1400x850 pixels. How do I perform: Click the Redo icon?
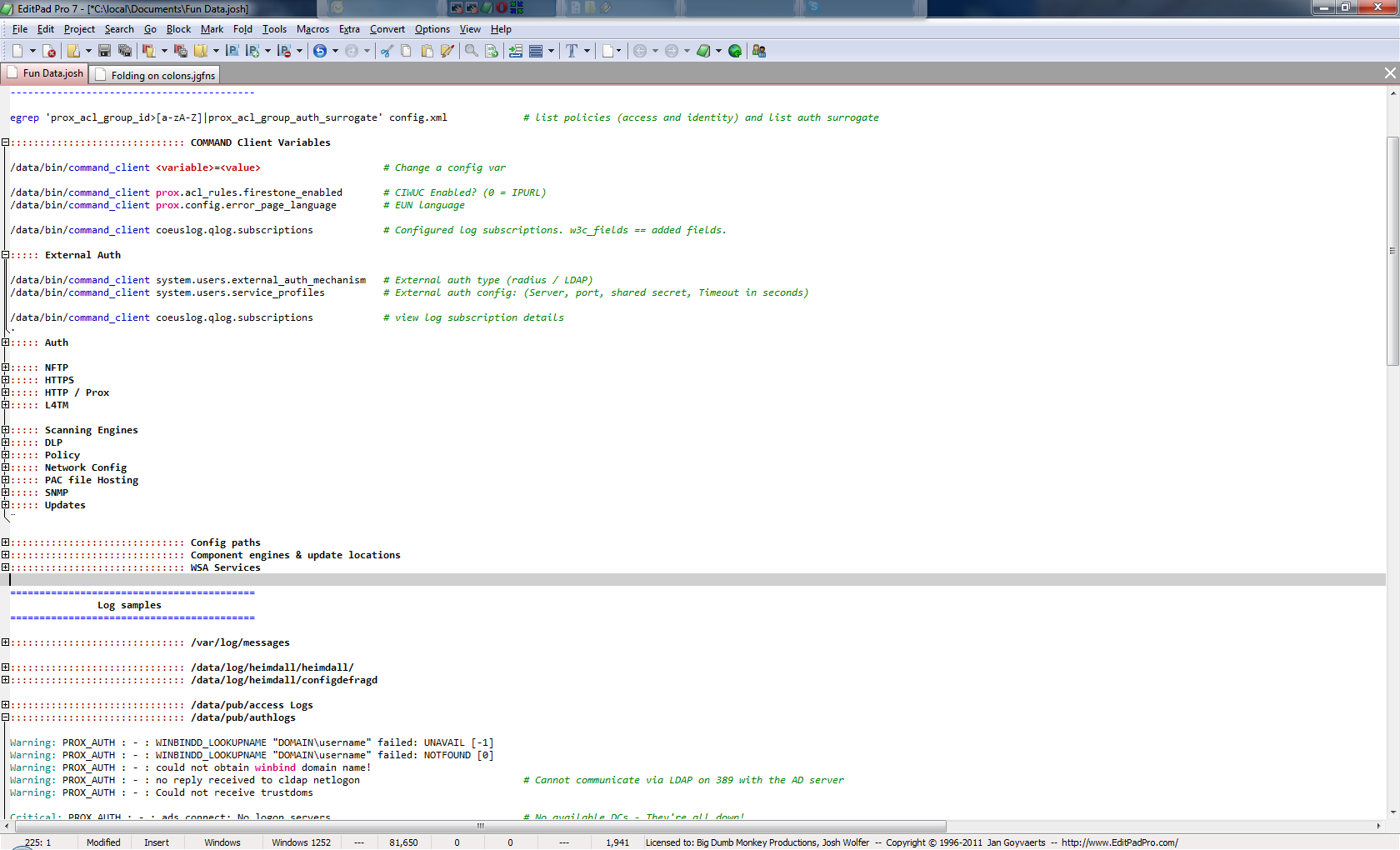click(352, 51)
